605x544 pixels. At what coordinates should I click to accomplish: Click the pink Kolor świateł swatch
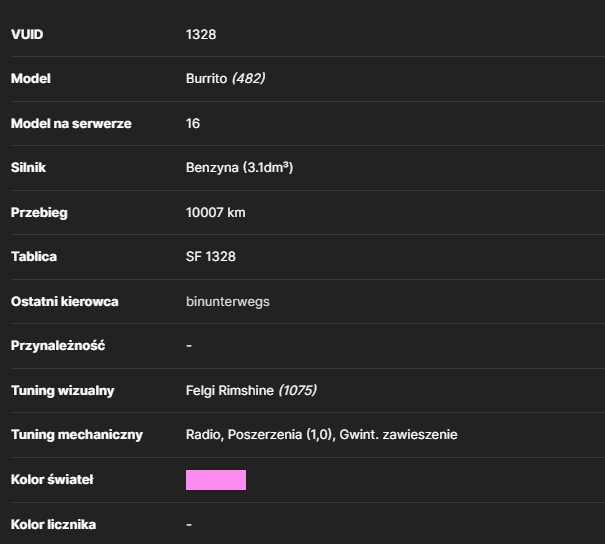216,480
